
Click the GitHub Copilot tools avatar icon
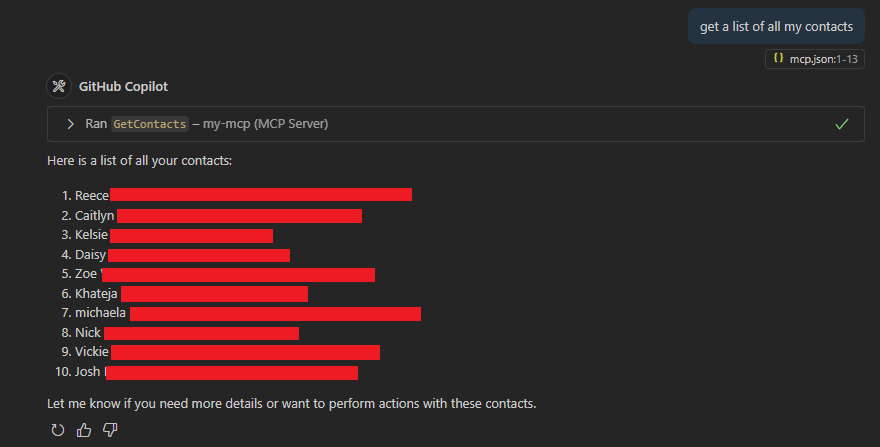click(x=59, y=86)
